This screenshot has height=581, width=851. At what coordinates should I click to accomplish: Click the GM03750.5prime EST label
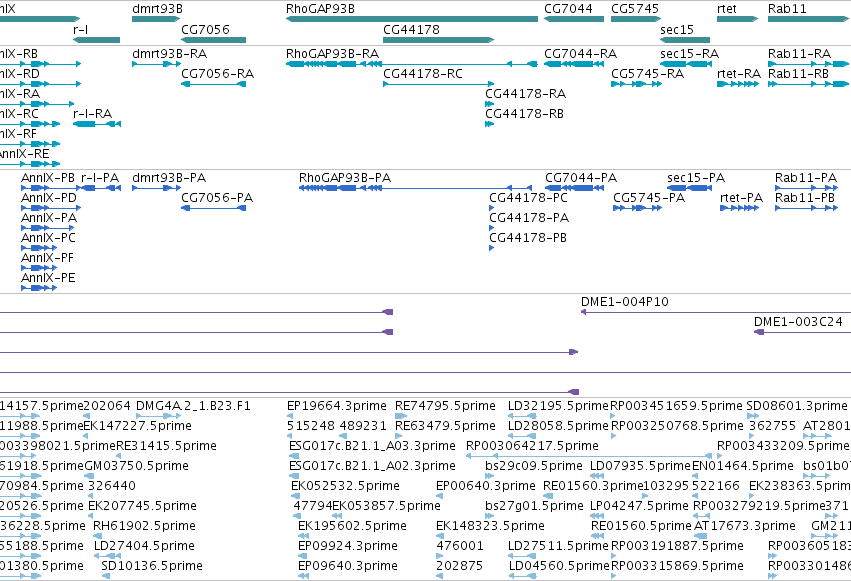(137, 465)
